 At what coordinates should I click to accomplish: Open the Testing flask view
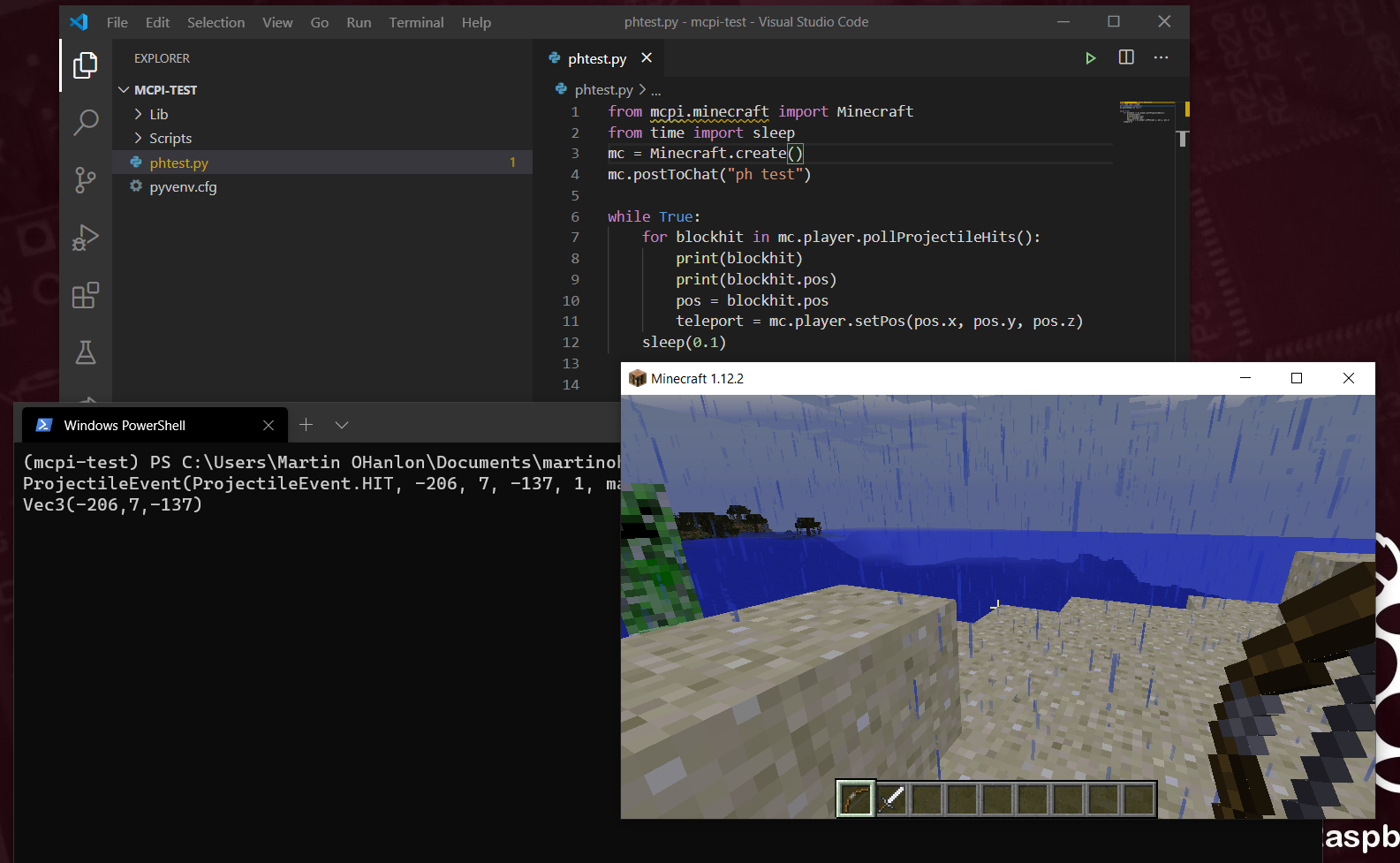tap(86, 352)
